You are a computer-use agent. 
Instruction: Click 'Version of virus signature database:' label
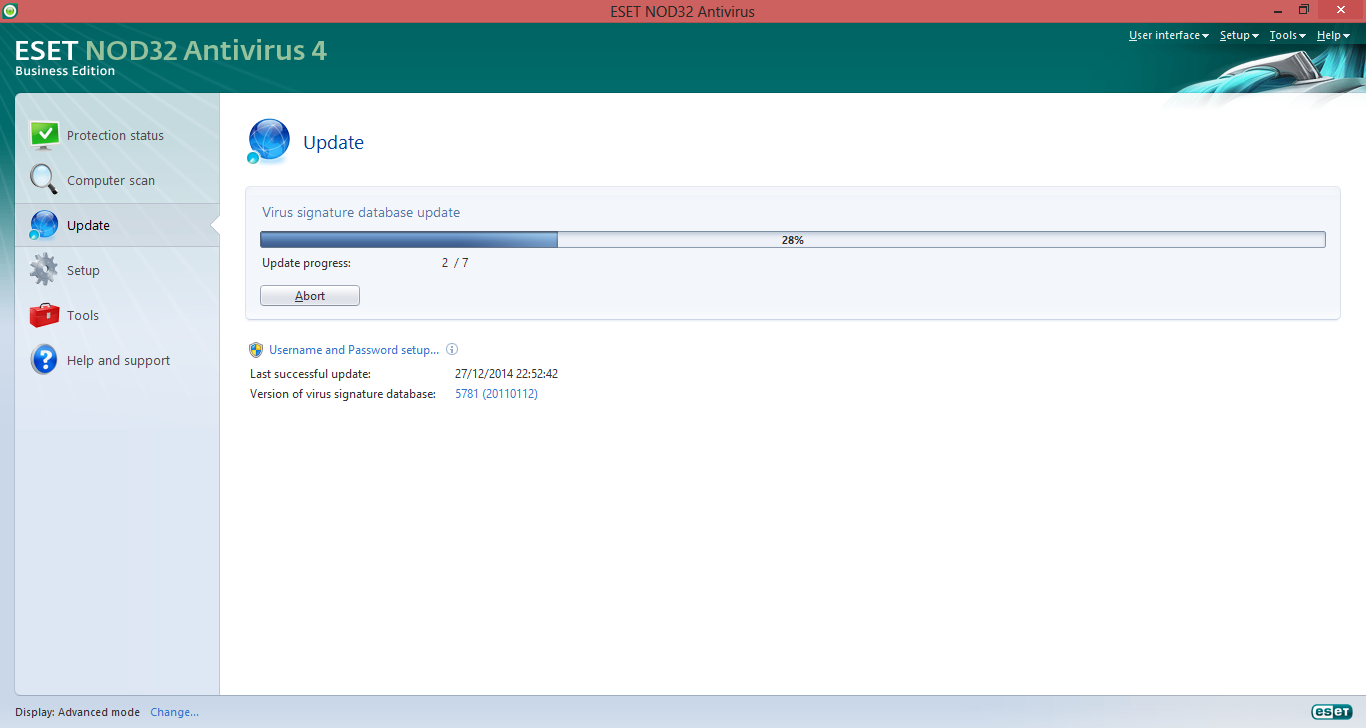click(343, 394)
